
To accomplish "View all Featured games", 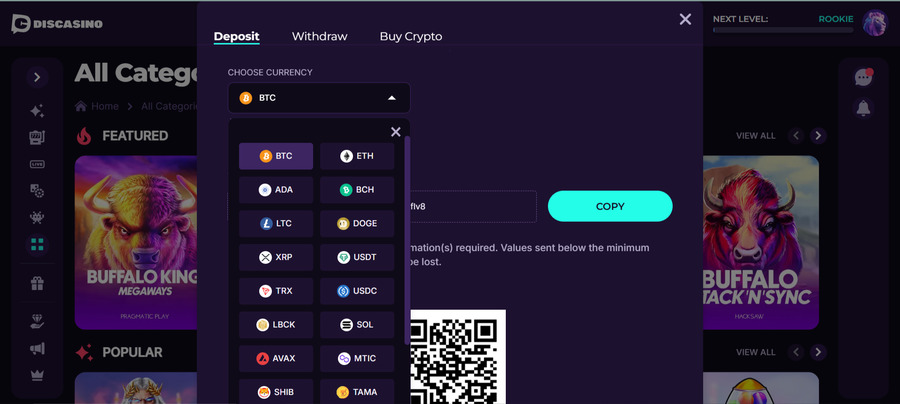I will (755, 136).
